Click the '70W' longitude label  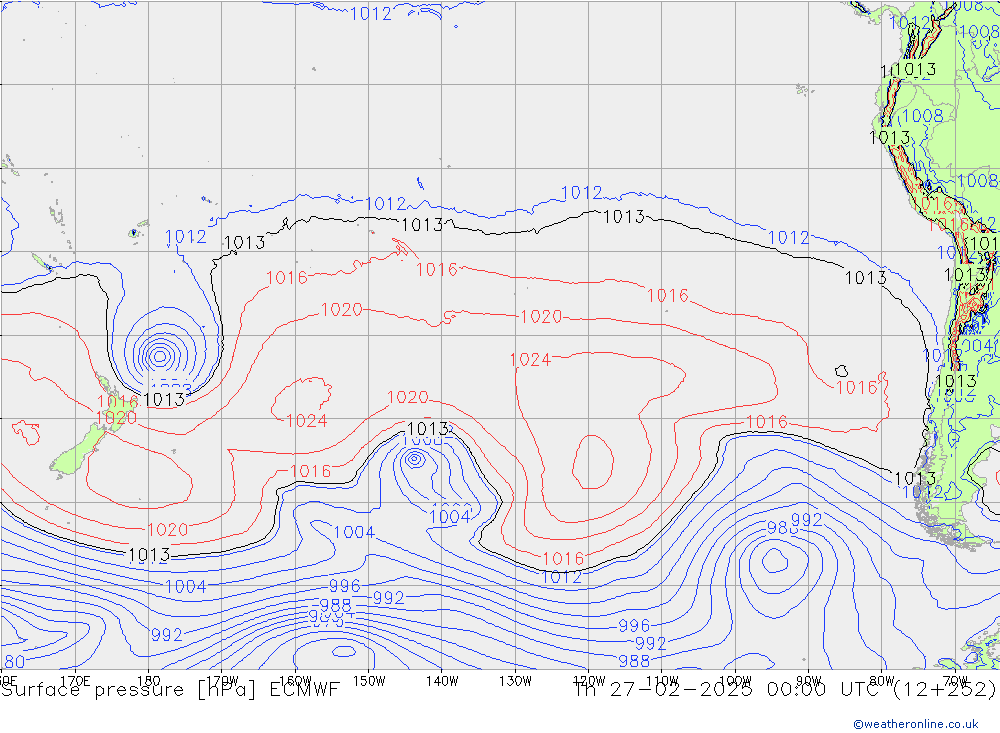955,681
